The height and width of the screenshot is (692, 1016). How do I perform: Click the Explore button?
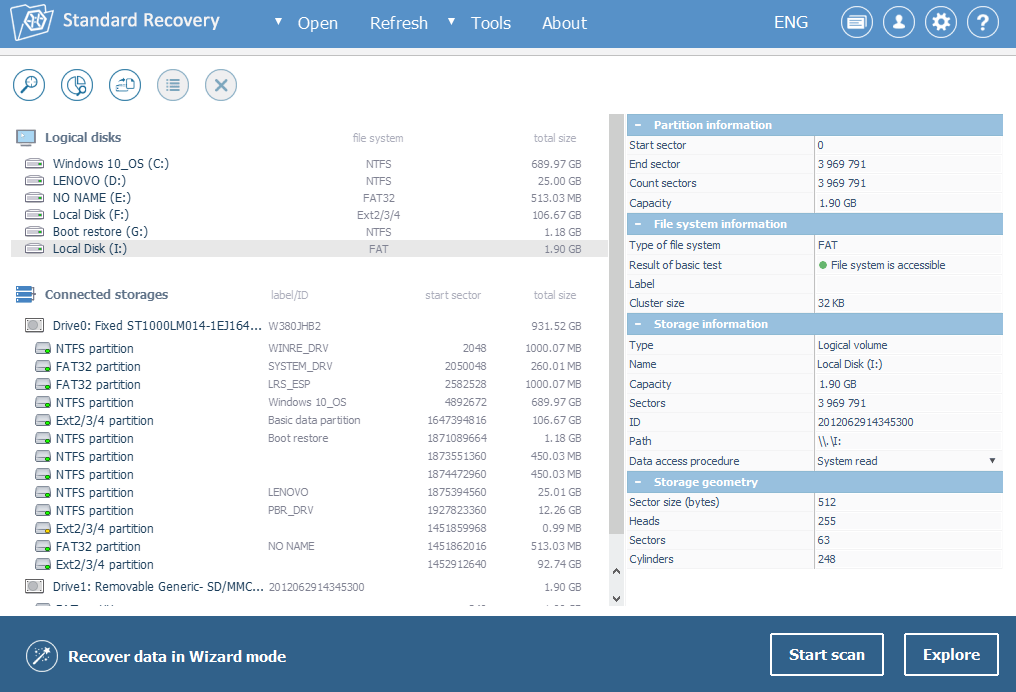coord(950,655)
